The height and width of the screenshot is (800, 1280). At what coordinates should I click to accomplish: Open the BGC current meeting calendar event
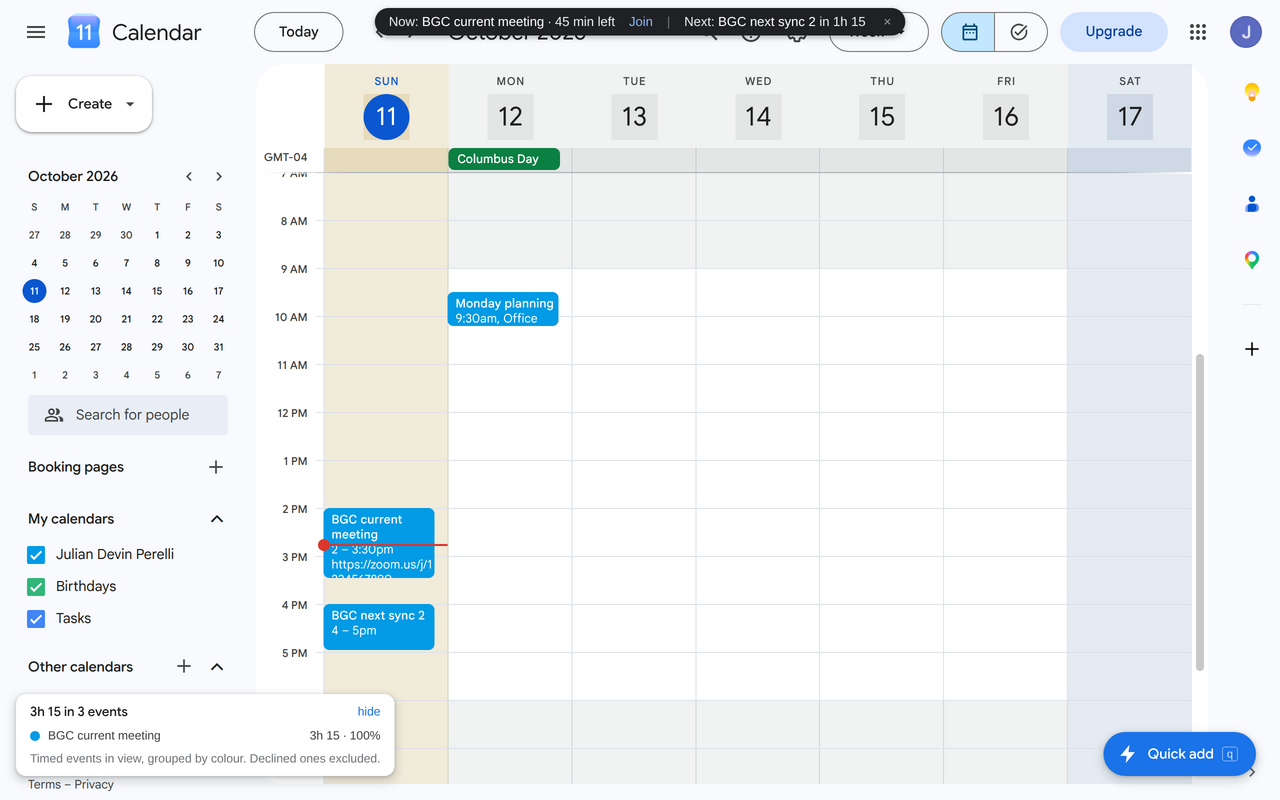click(379, 543)
